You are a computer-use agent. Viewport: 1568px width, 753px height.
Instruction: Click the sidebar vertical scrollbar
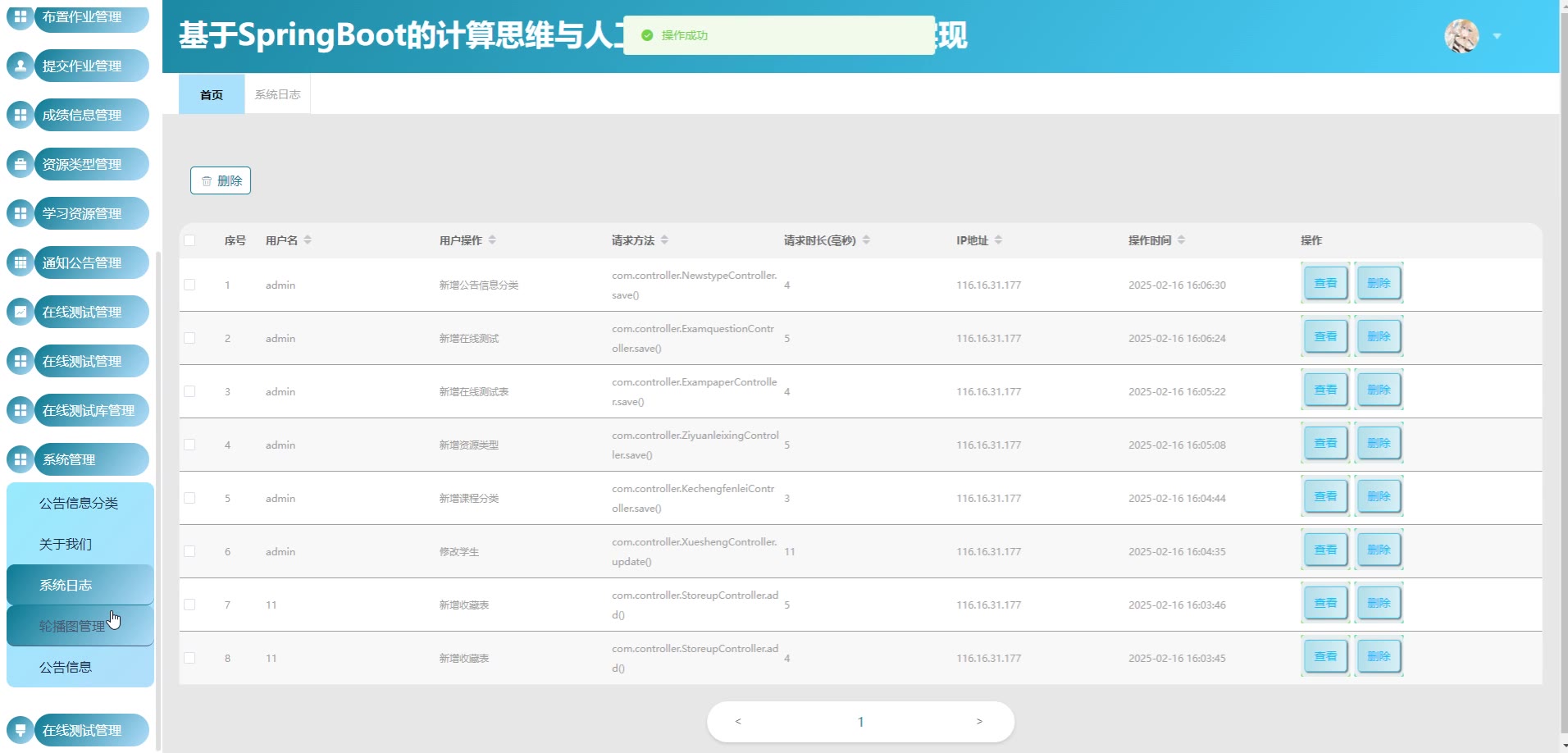coord(158,492)
